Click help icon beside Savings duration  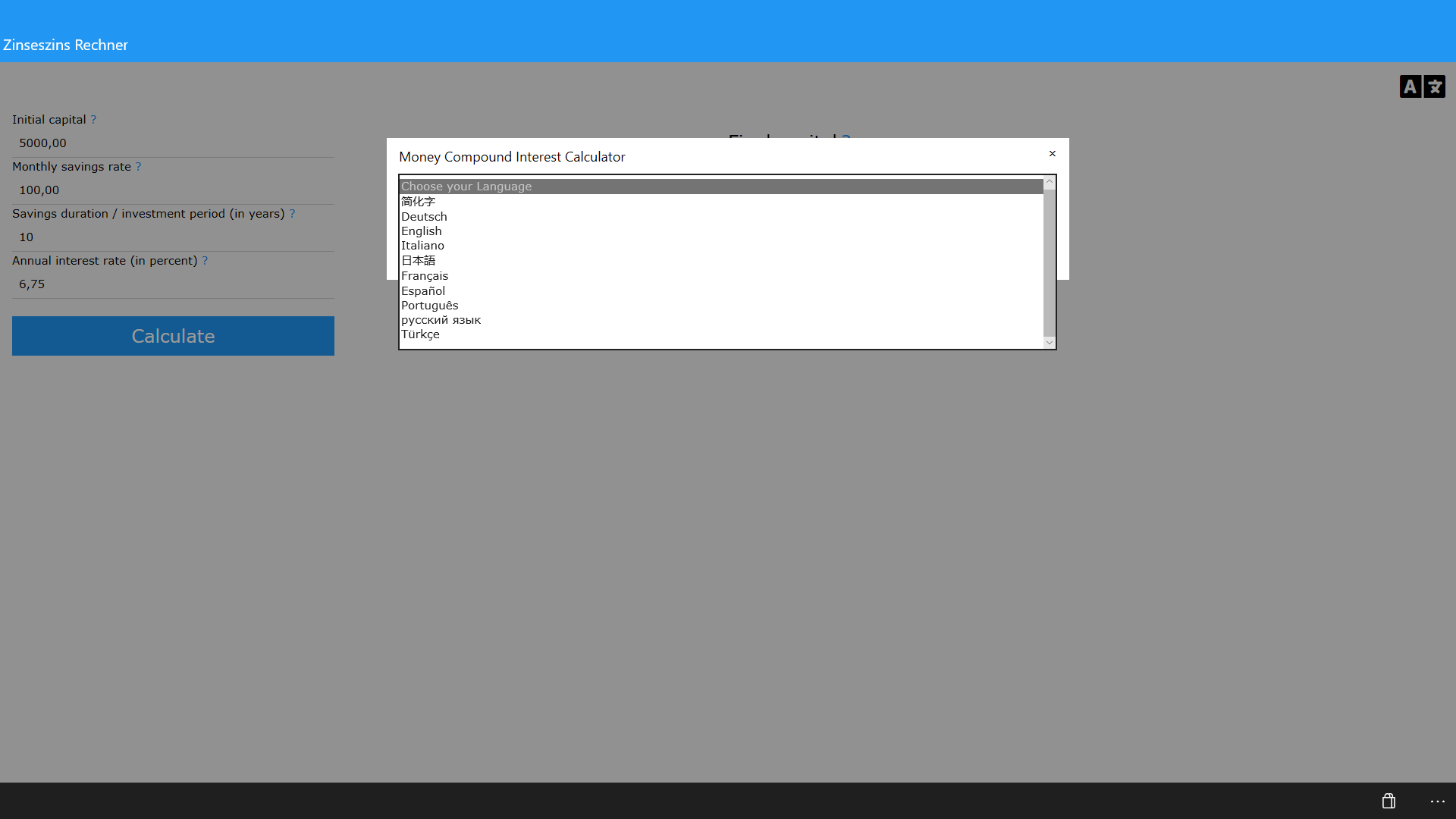coord(292,214)
